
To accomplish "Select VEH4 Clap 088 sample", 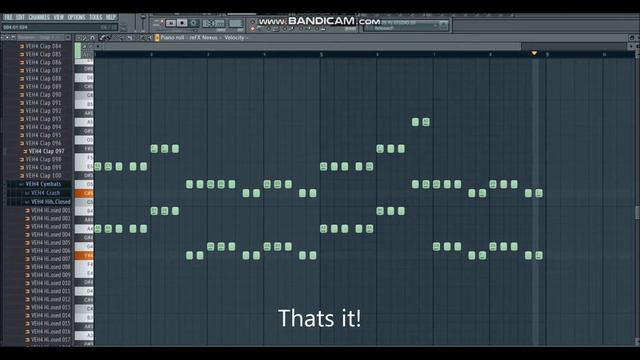I will (x=43, y=78).
